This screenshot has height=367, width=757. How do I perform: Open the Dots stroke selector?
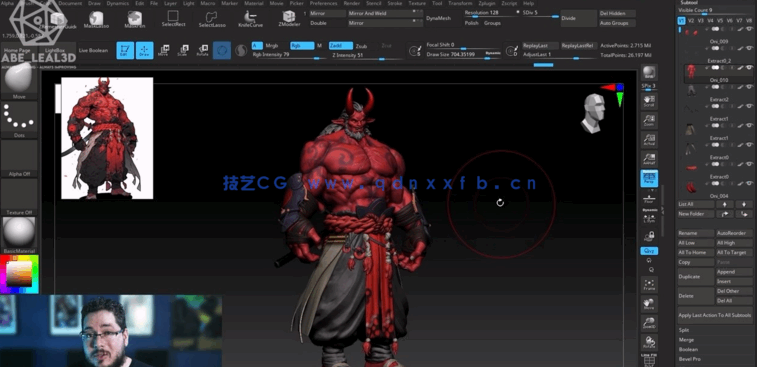click(19, 119)
